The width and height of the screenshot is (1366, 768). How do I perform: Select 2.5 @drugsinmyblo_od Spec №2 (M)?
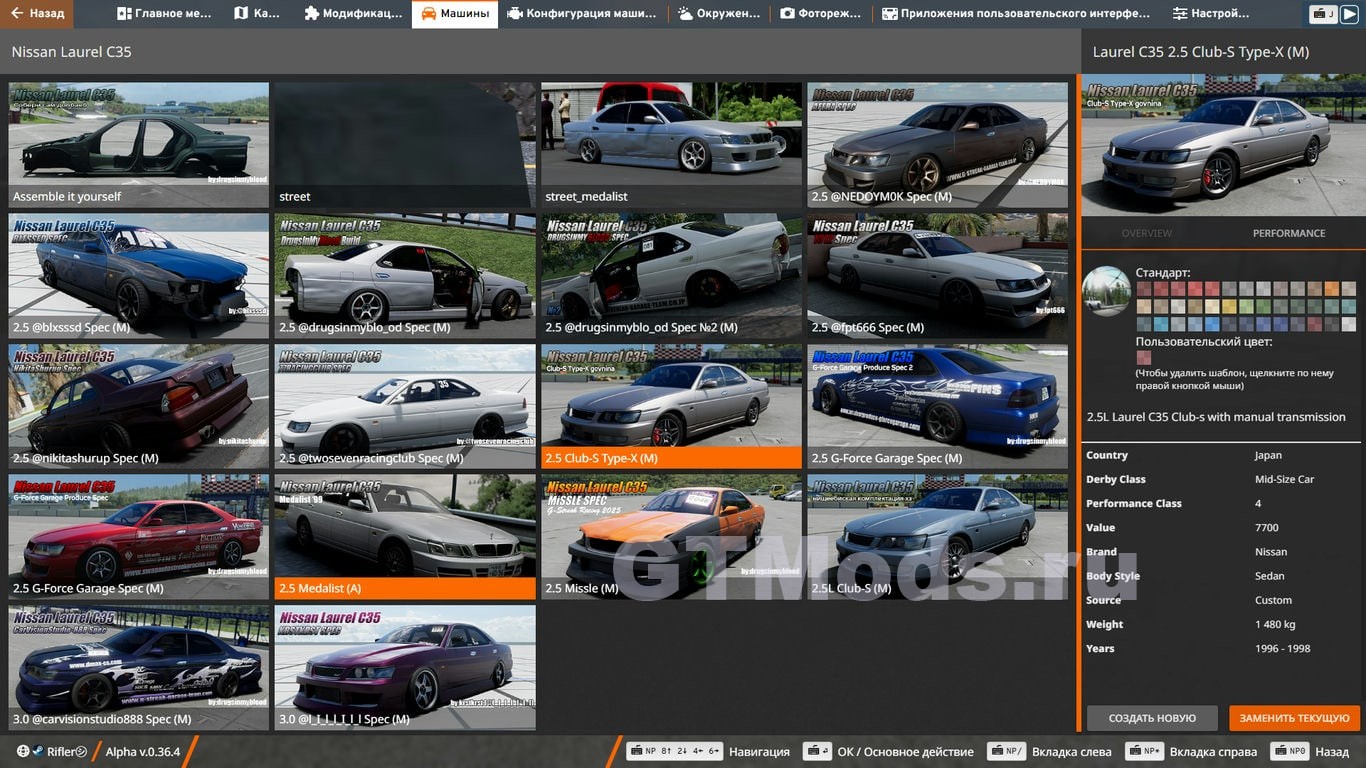click(671, 276)
